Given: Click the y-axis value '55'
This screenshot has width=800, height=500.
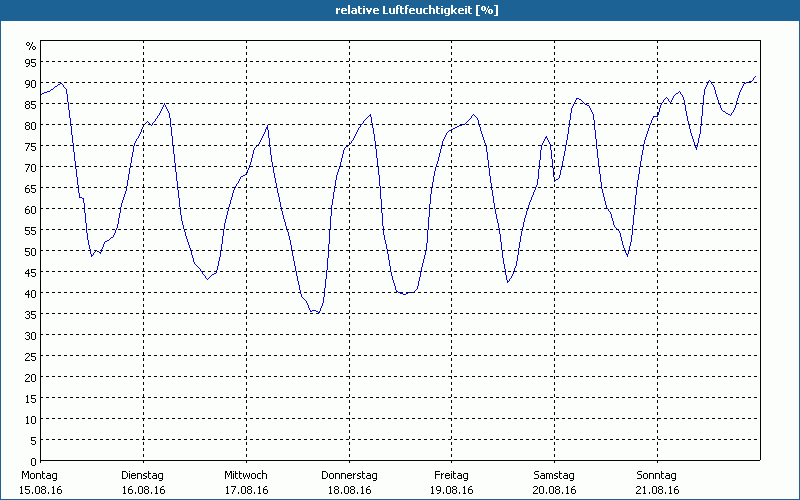Looking at the screenshot, I should 31,230.
